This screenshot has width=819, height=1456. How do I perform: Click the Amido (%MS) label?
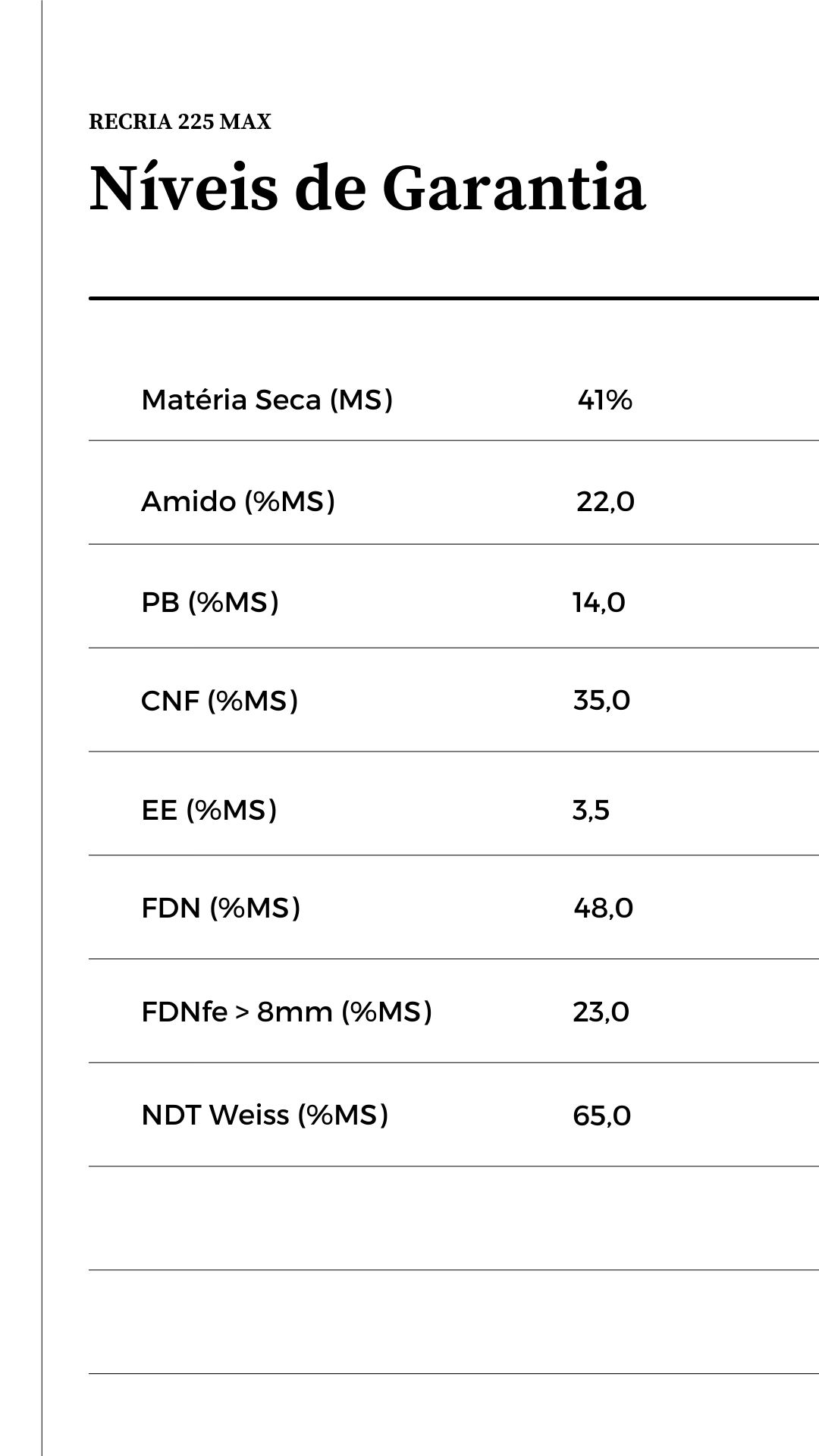pyautogui.click(x=238, y=501)
